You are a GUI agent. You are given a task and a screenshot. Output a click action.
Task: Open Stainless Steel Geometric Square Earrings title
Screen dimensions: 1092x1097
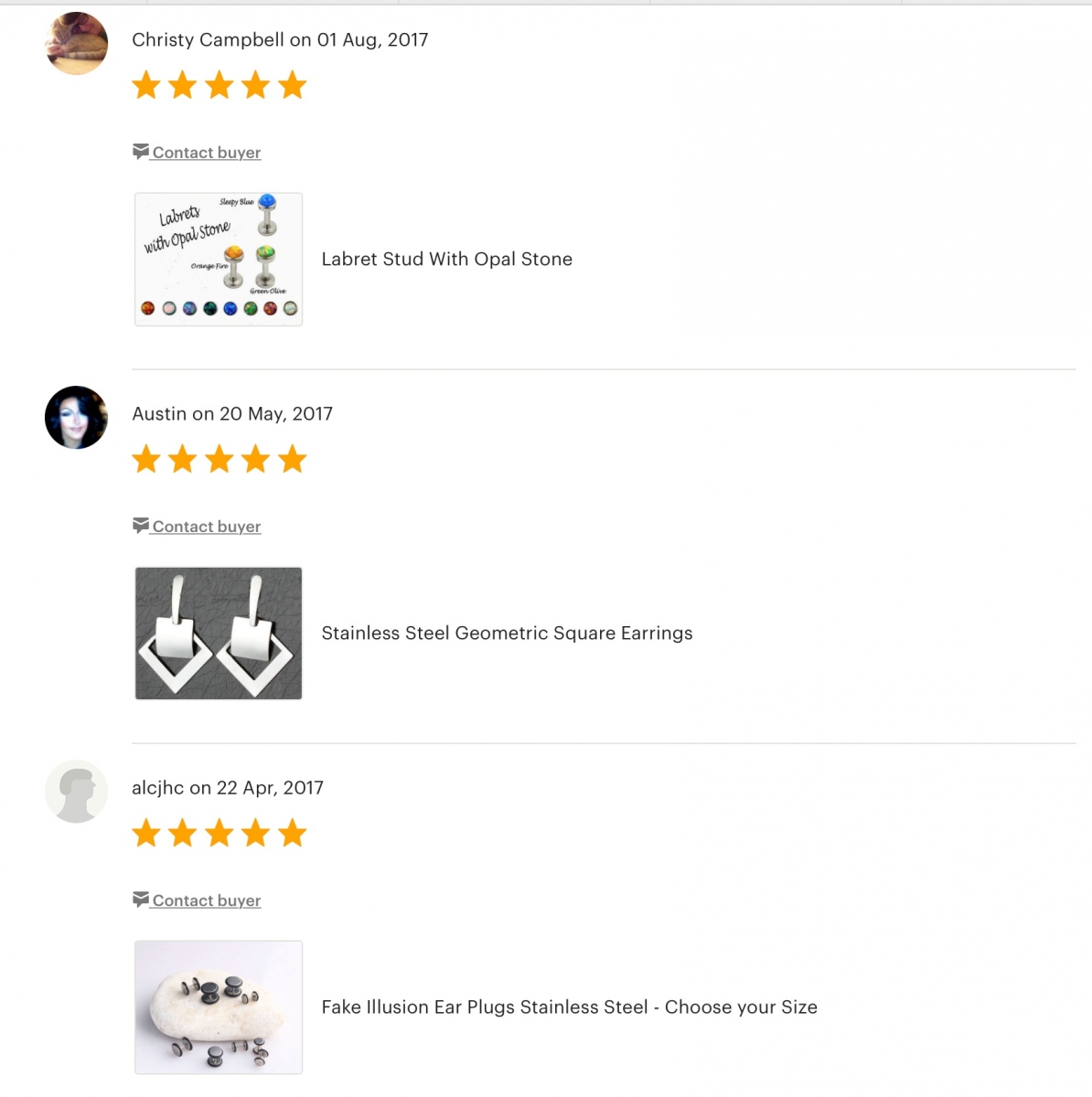click(507, 633)
